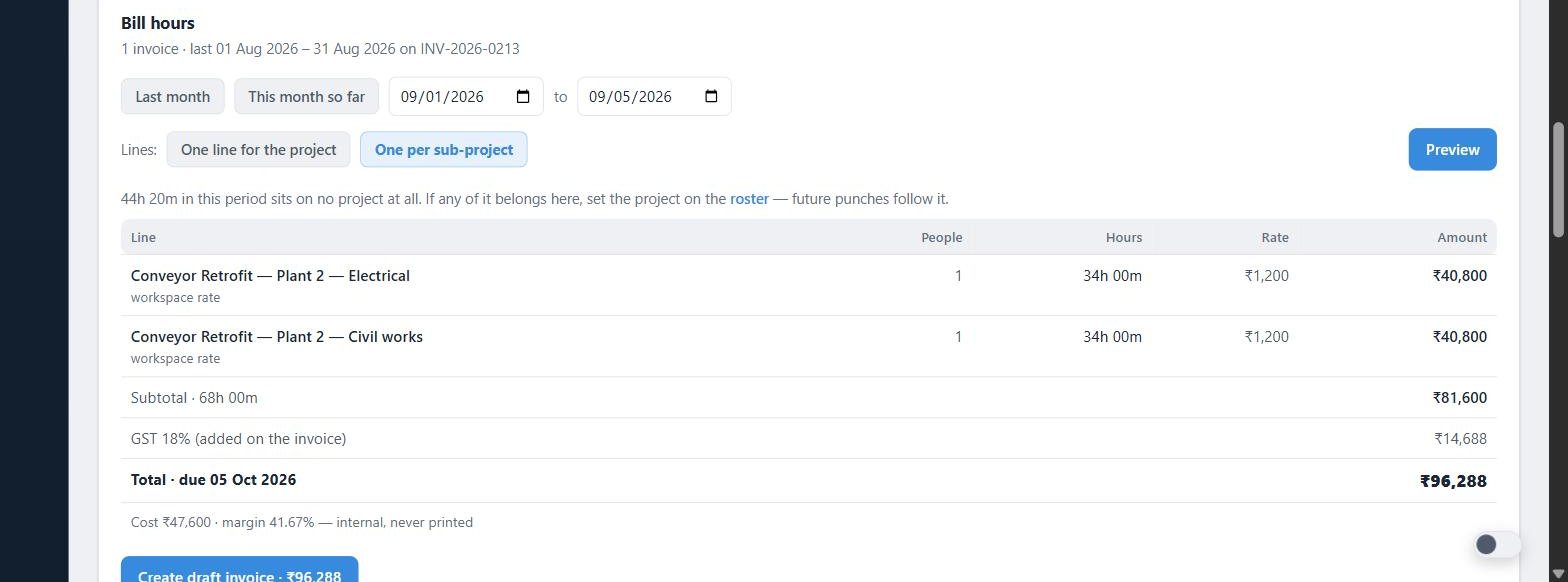Click the Last month preset button
1568x582 pixels.
(173, 96)
